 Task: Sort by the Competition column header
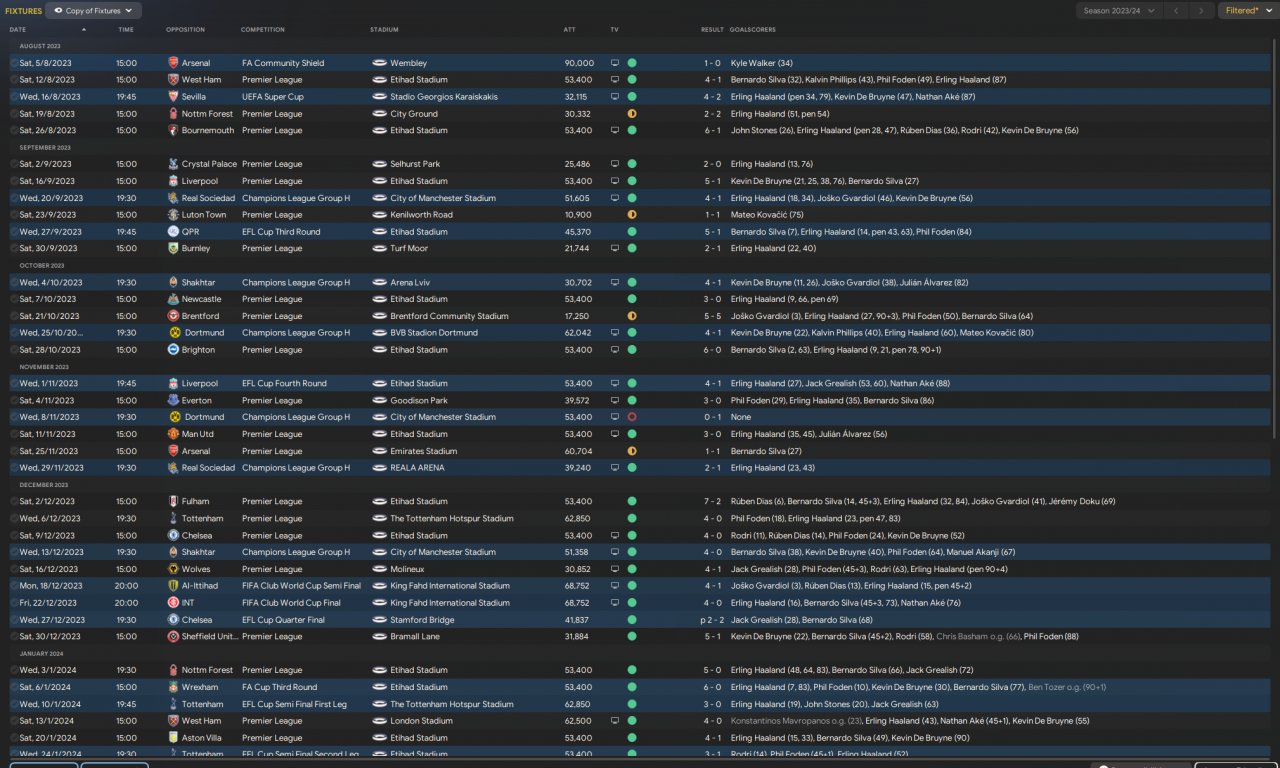[263, 30]
